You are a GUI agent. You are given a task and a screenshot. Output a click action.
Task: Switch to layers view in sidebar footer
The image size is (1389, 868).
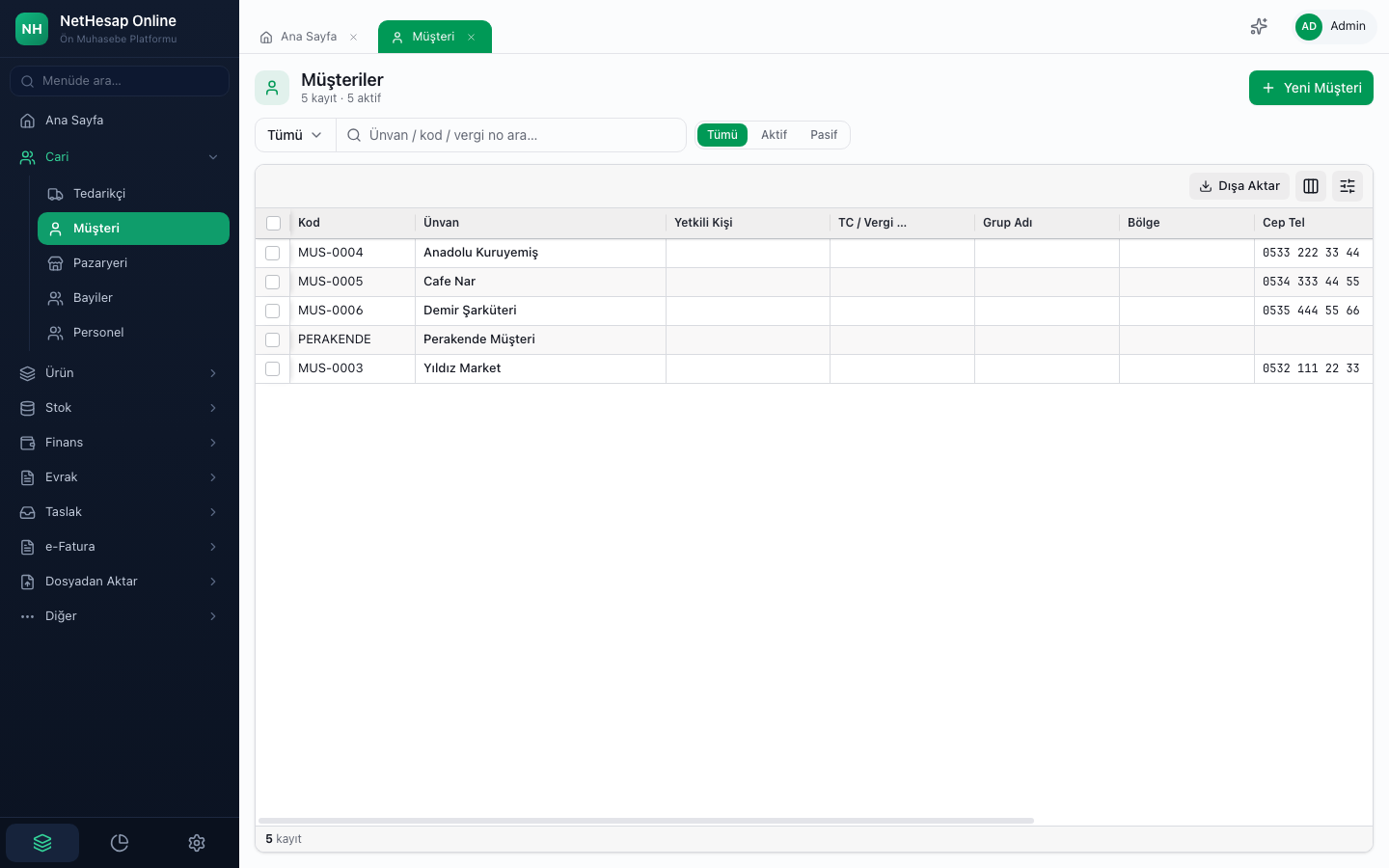[42, 843]
